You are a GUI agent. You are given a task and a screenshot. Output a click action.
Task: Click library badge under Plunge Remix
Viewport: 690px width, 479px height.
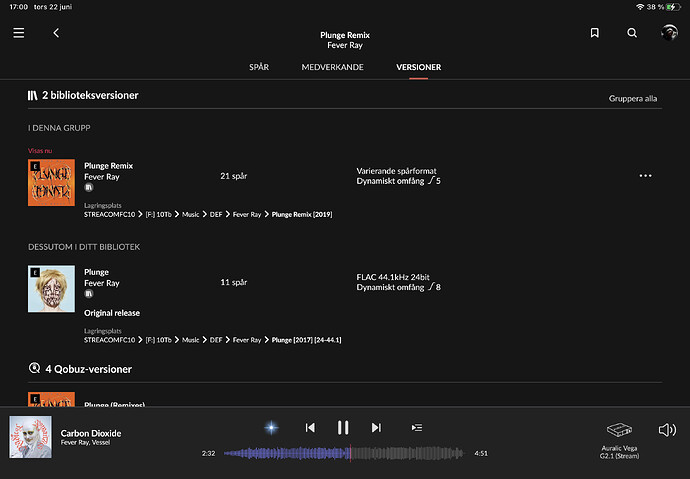coord(88,187)
